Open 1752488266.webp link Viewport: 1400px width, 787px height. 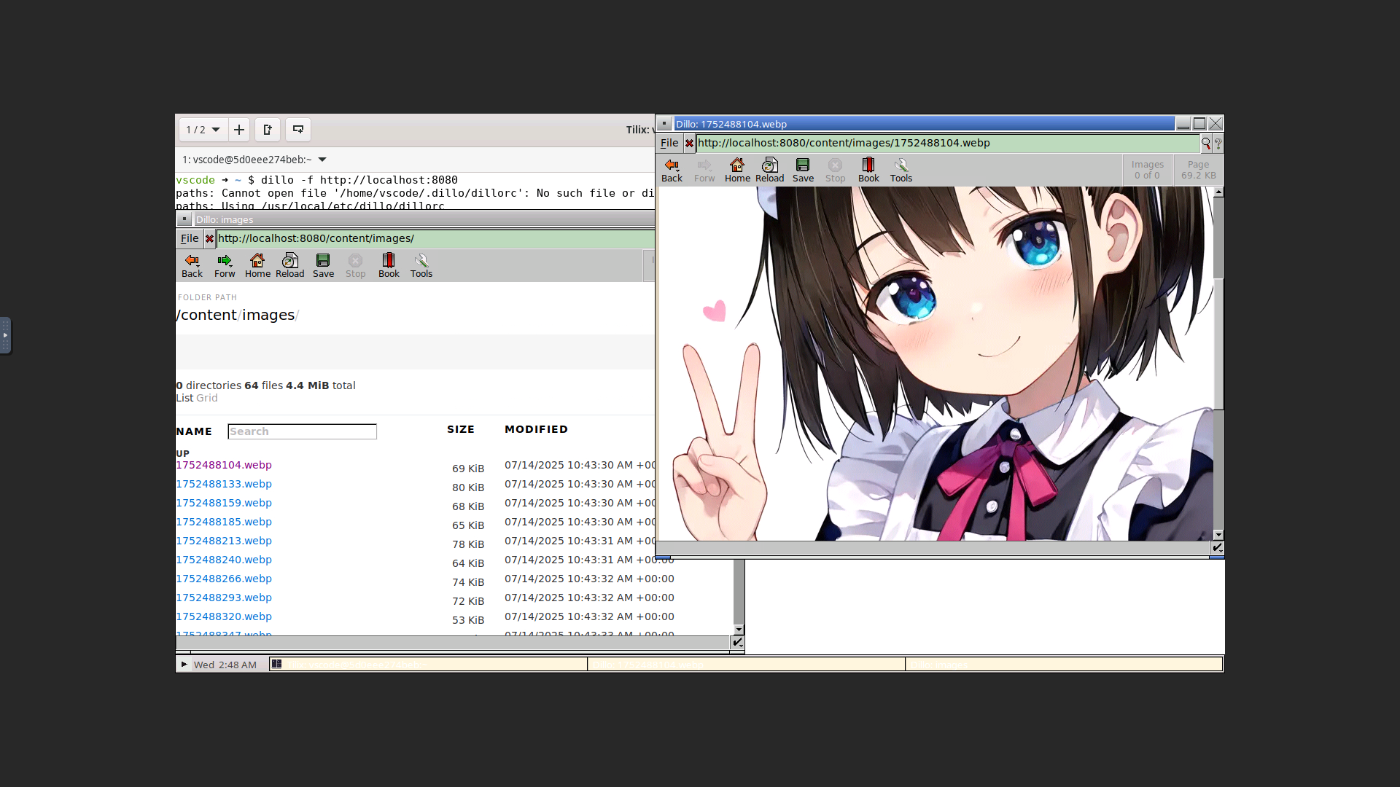click(x=224, y=579)
